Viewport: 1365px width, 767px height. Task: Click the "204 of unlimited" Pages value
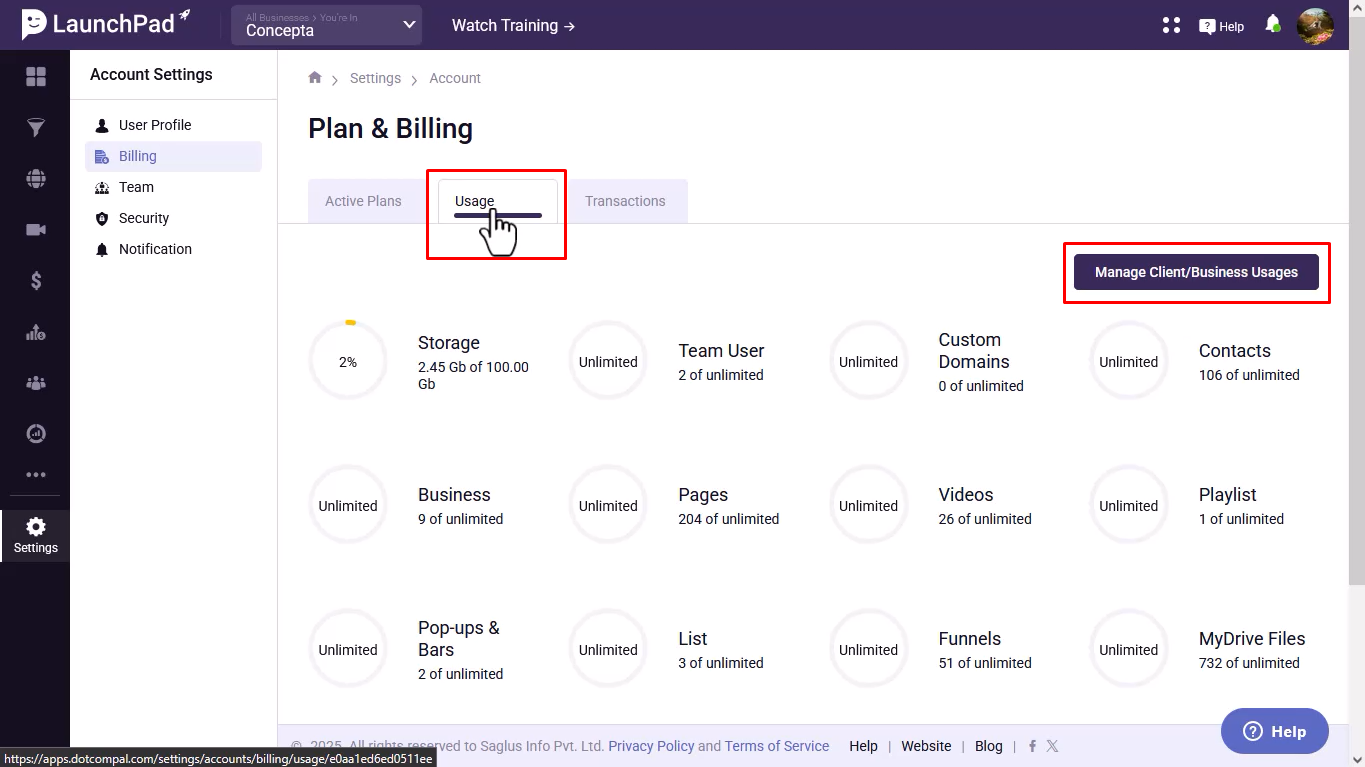(x=729, y=519)
